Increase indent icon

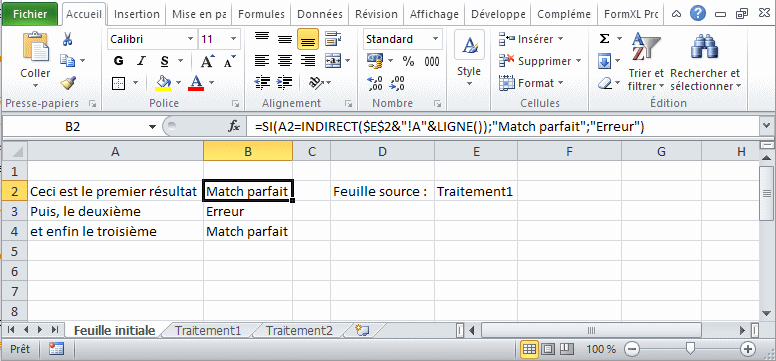tap(285, 83)
